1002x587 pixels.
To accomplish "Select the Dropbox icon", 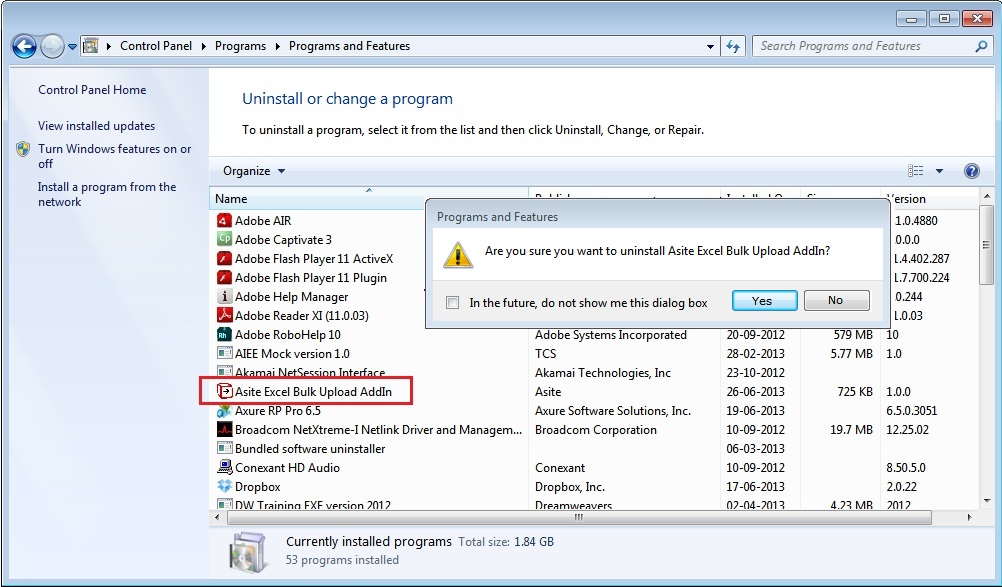I will pyautogui.click(x=224, y=486).
